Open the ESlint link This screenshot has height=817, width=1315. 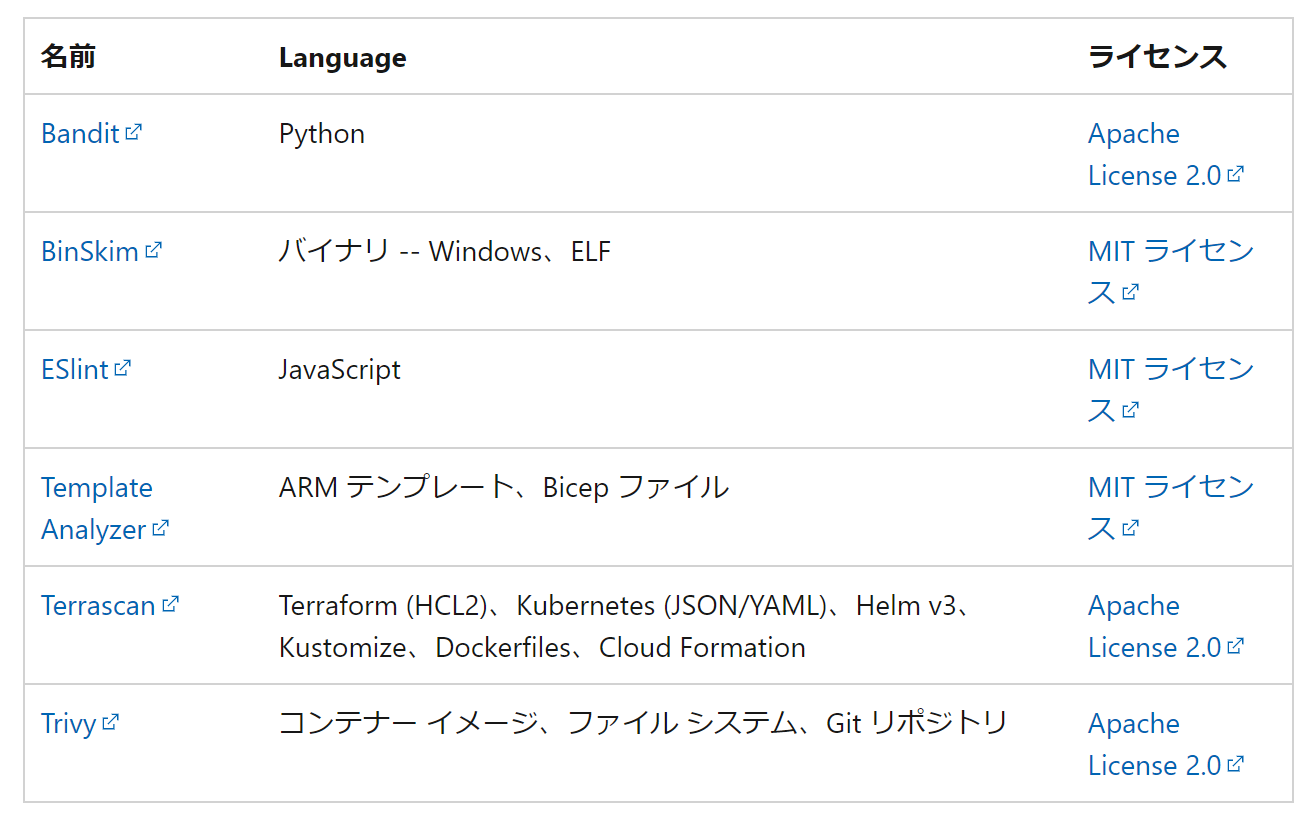(x=76, y=369)
